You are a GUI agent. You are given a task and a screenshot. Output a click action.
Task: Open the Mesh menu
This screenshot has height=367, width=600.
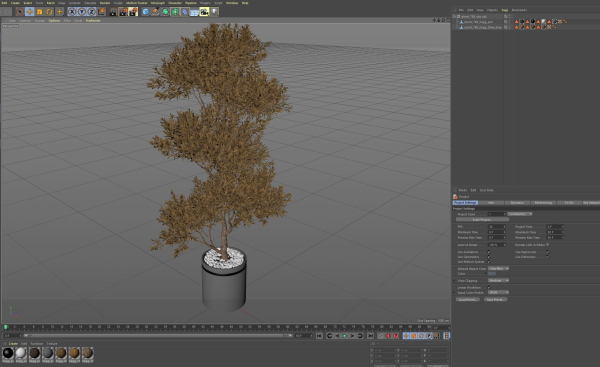pos(51,3)
